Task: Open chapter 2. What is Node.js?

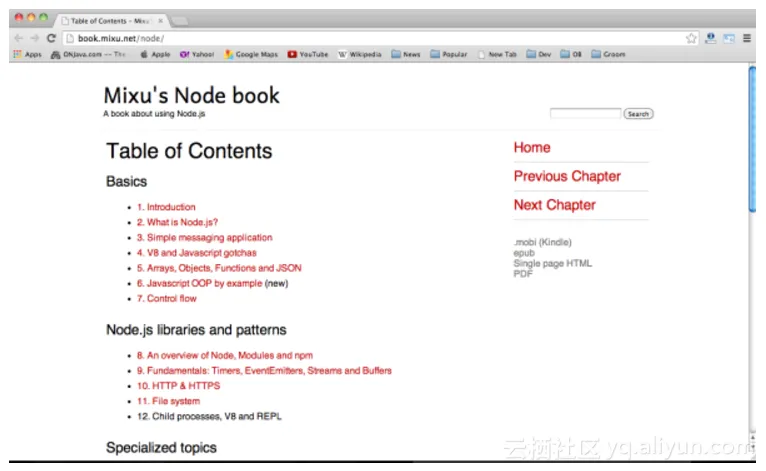Action: click(x=177, y=222)
